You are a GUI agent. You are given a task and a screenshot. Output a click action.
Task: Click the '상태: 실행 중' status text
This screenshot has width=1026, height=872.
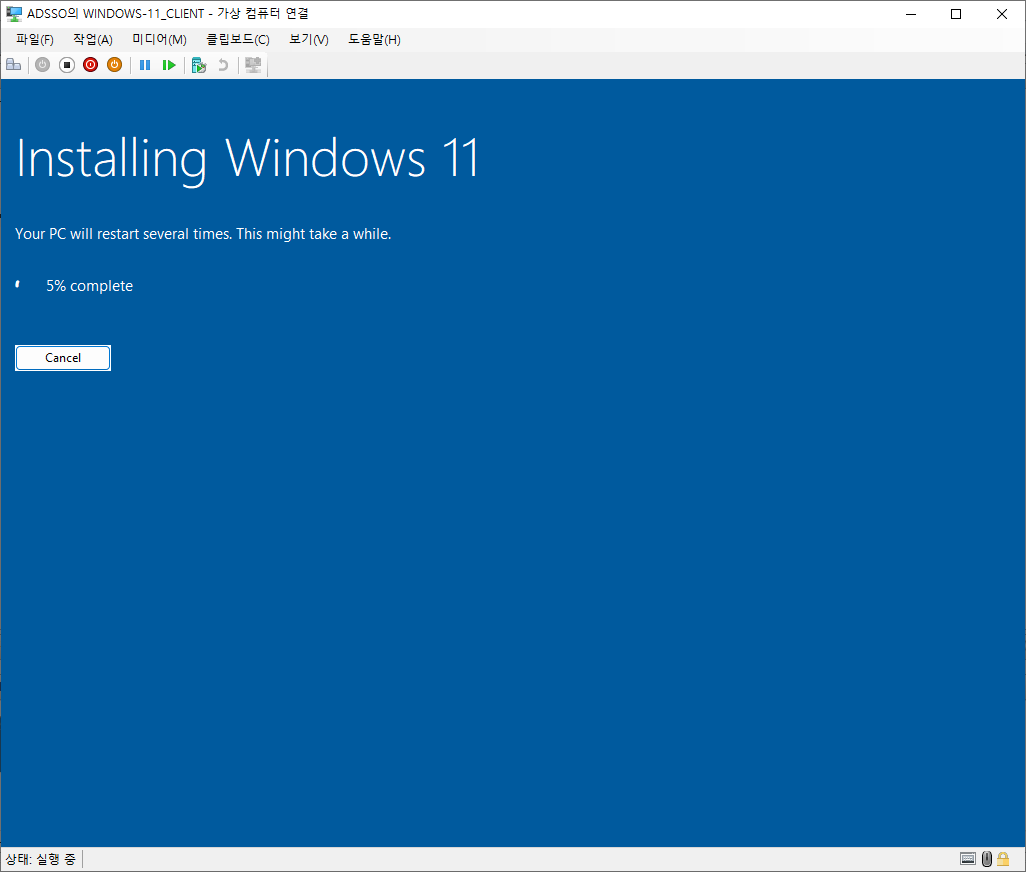[41, 859]
